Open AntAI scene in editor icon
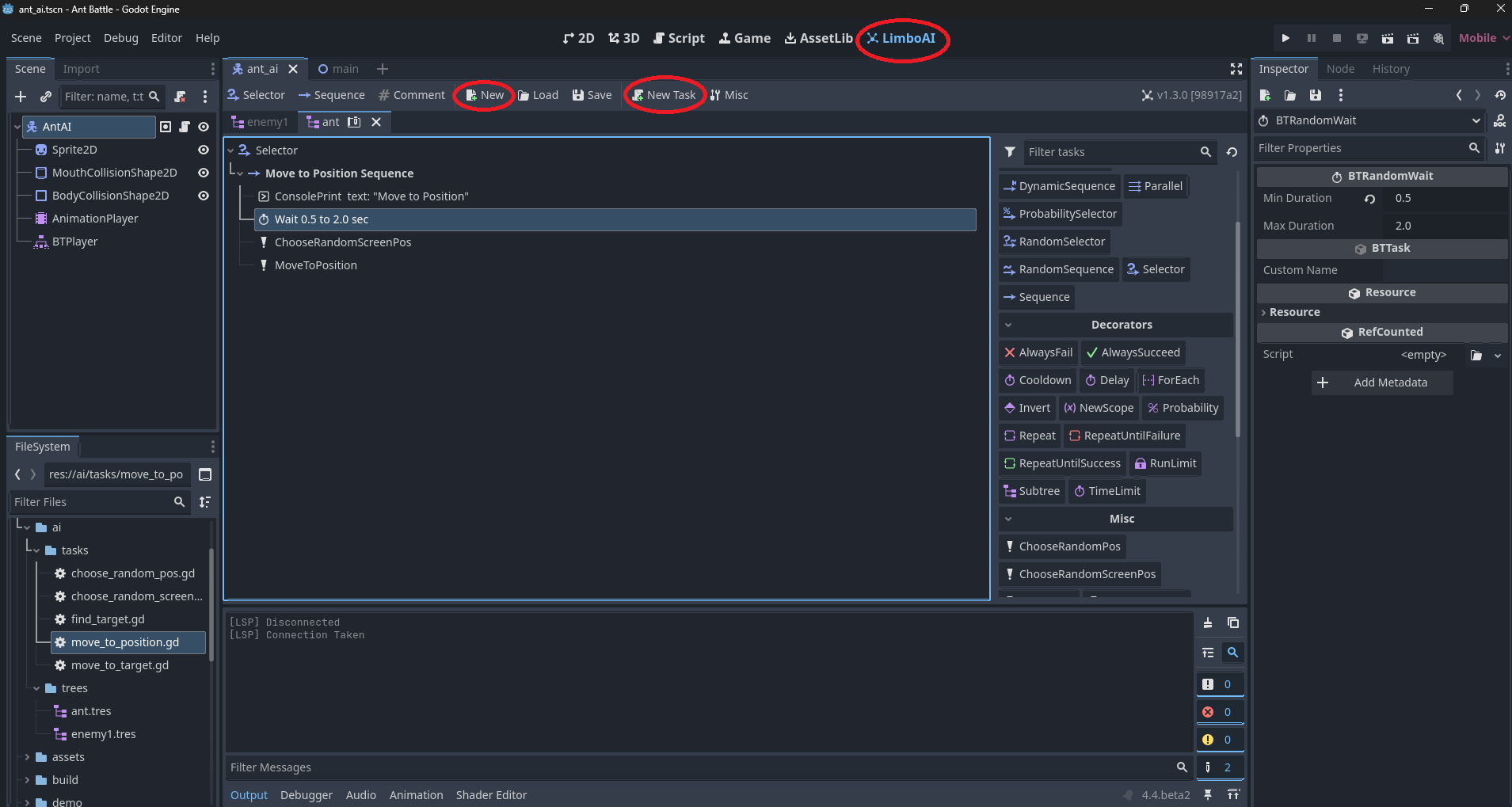1512x807 pixels. 166,127
